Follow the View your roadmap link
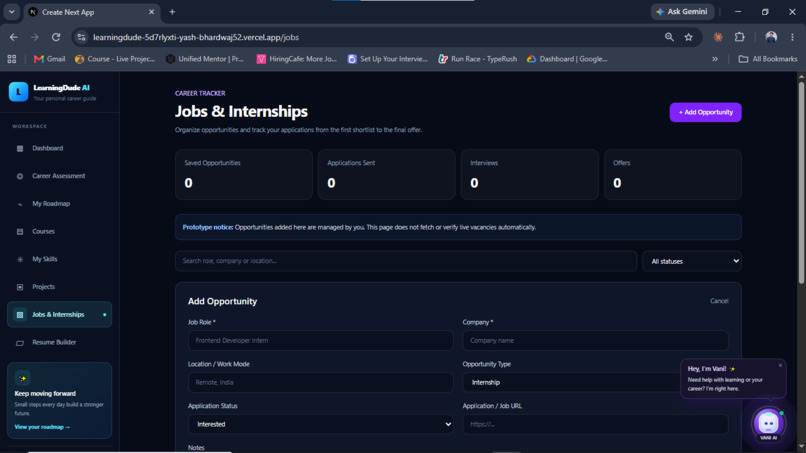806x453 pixels. click(42, 427)
